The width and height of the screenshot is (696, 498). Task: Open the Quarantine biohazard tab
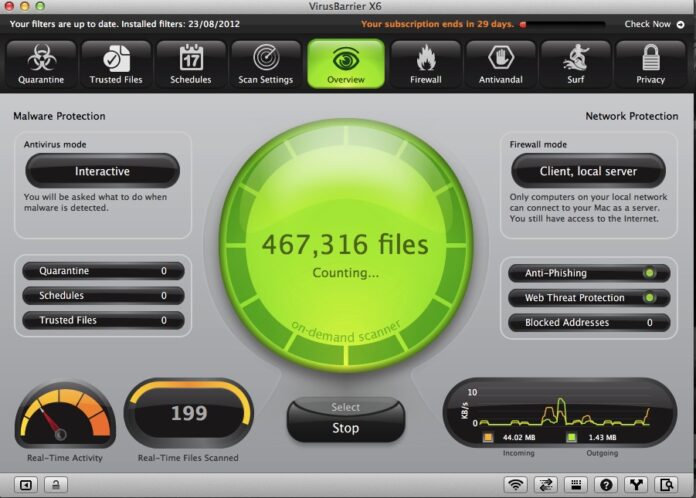(x=40, y=64)
